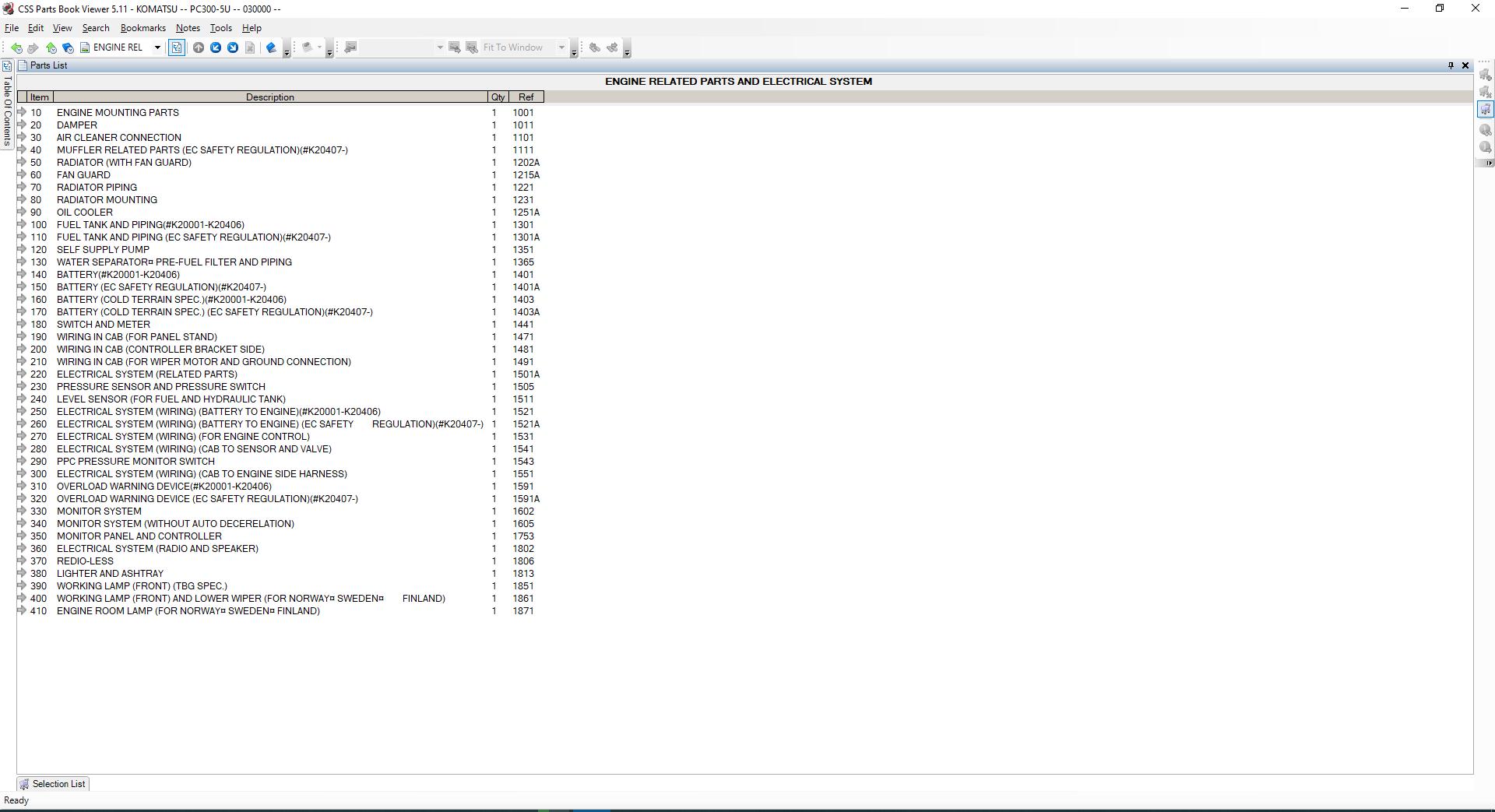Sort by the Qty column header
Image resolution: width=1495 pixels, height=812 pixels.
point(498,97)
